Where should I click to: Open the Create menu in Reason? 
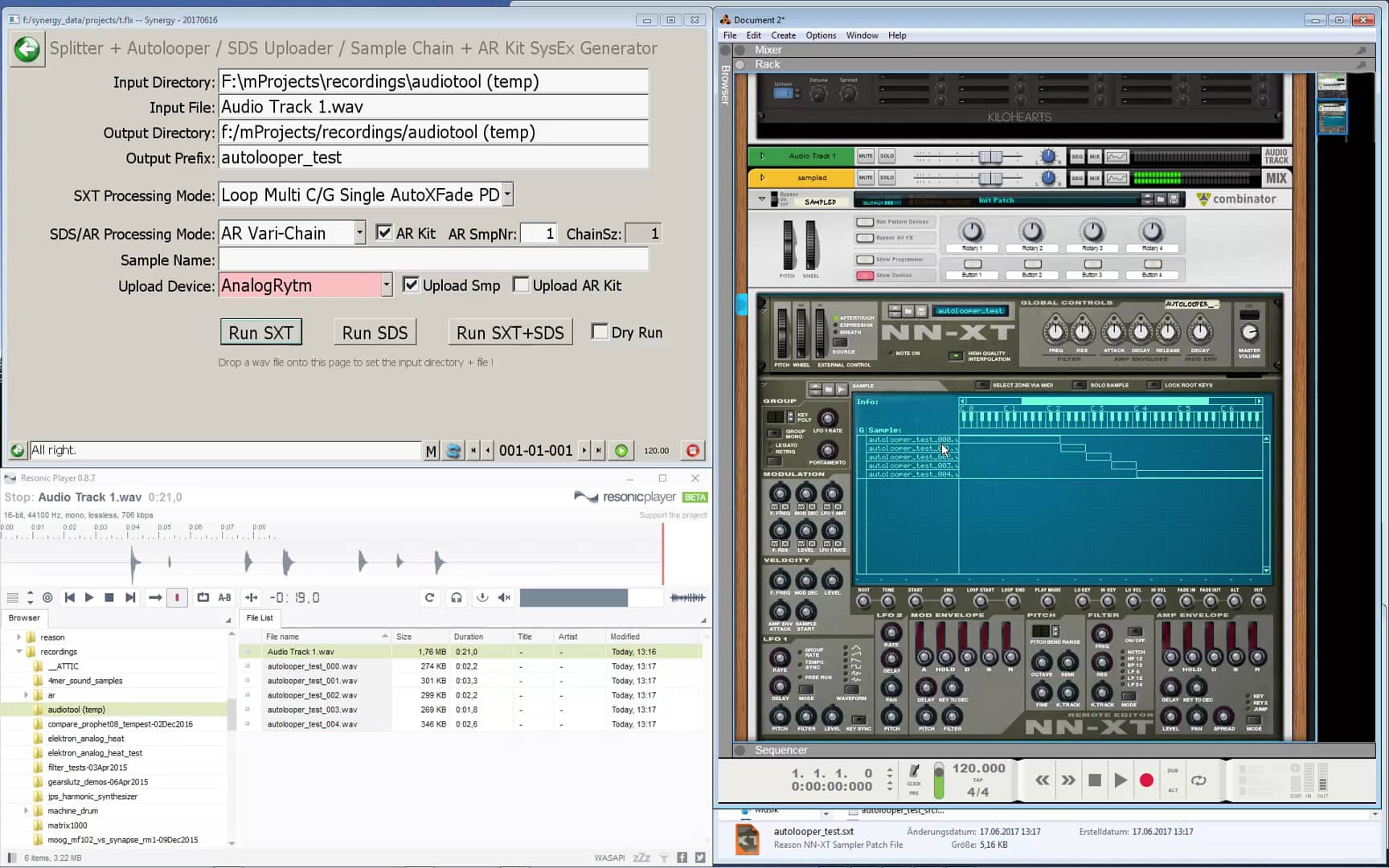point(783,35)
